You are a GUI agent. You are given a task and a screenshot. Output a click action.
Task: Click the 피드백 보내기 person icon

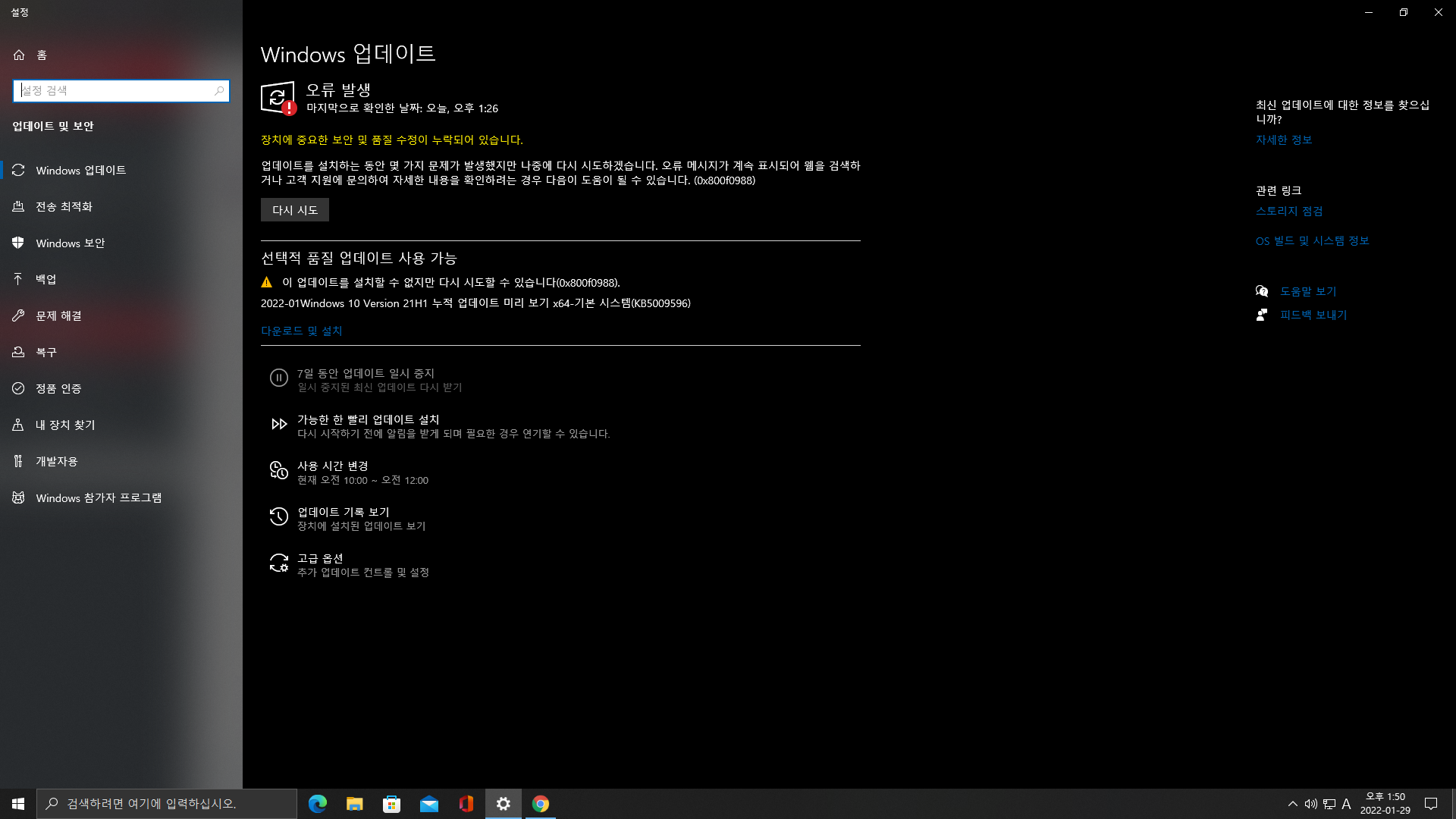(1262, 315)
